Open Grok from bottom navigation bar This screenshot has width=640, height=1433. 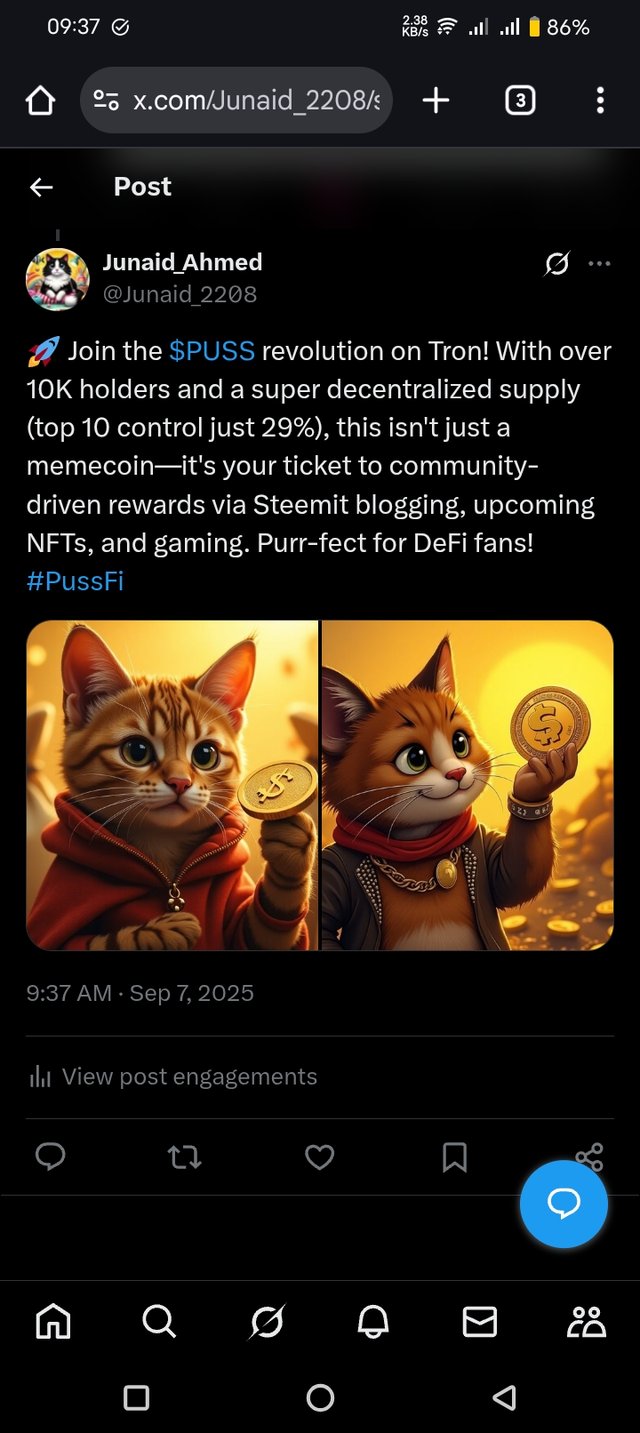coord(266,1322)
